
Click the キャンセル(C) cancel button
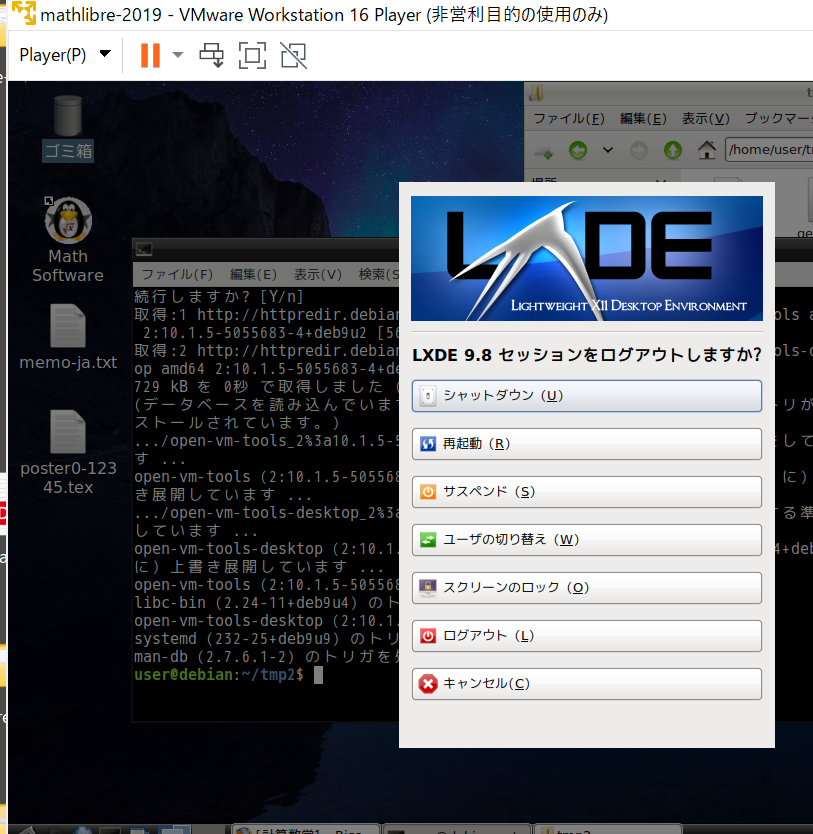pyautogui.click(x=586, y=683)
